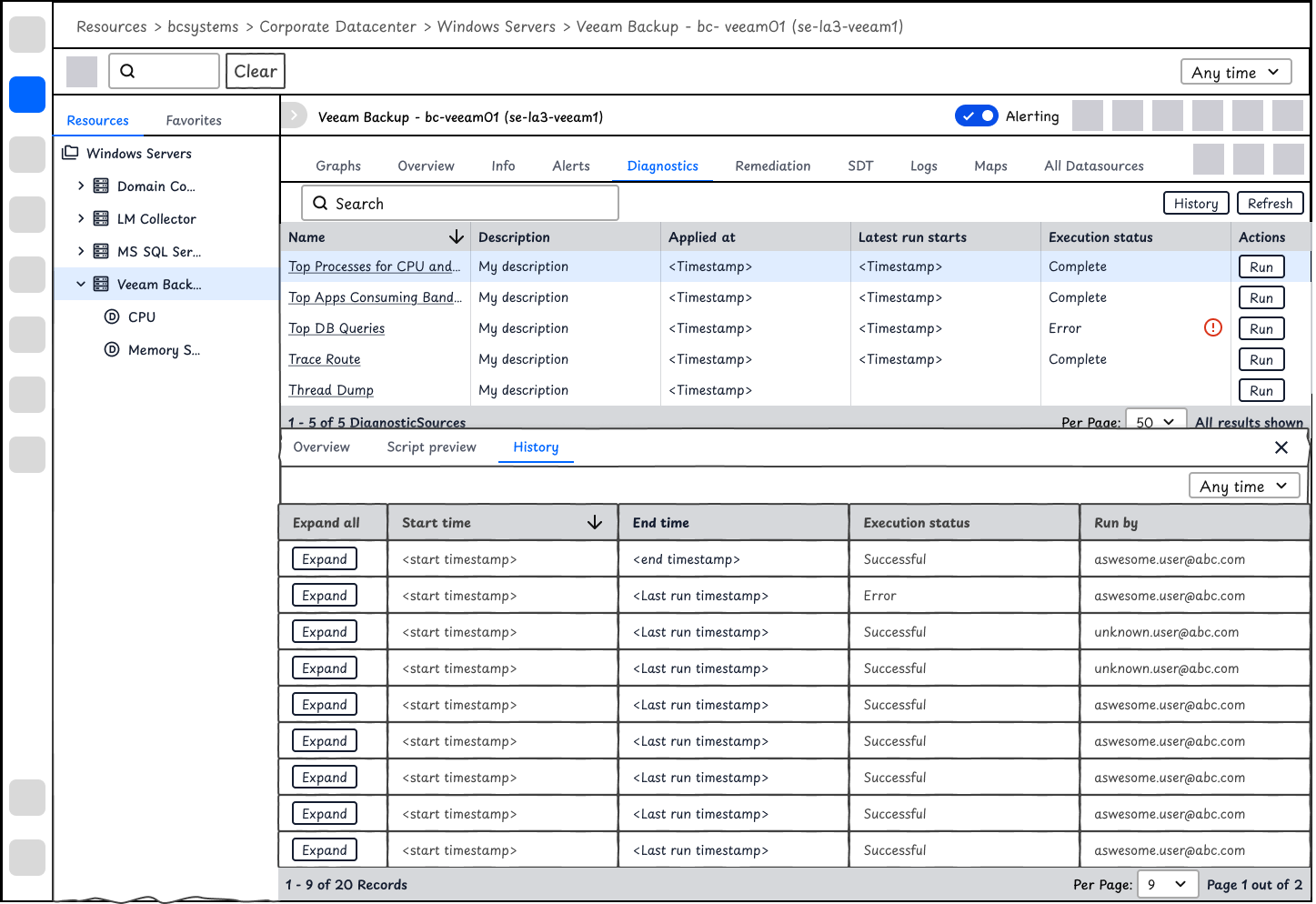Click the Memory datasource icon in the tree
Screen dimensions: 1316x904
click(112, 349)
